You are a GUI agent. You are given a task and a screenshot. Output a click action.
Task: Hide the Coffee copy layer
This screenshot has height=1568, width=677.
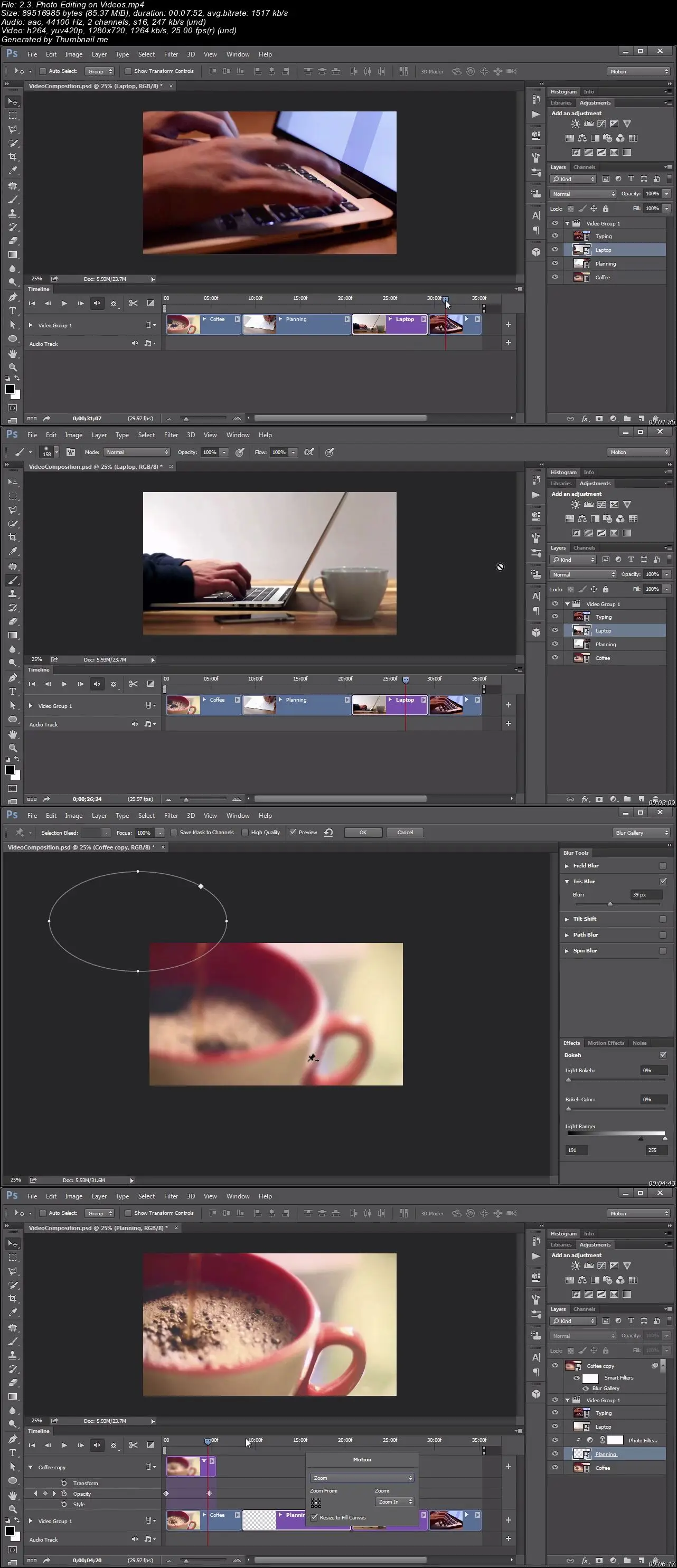pyautogui.click(x=554, y=1365)
